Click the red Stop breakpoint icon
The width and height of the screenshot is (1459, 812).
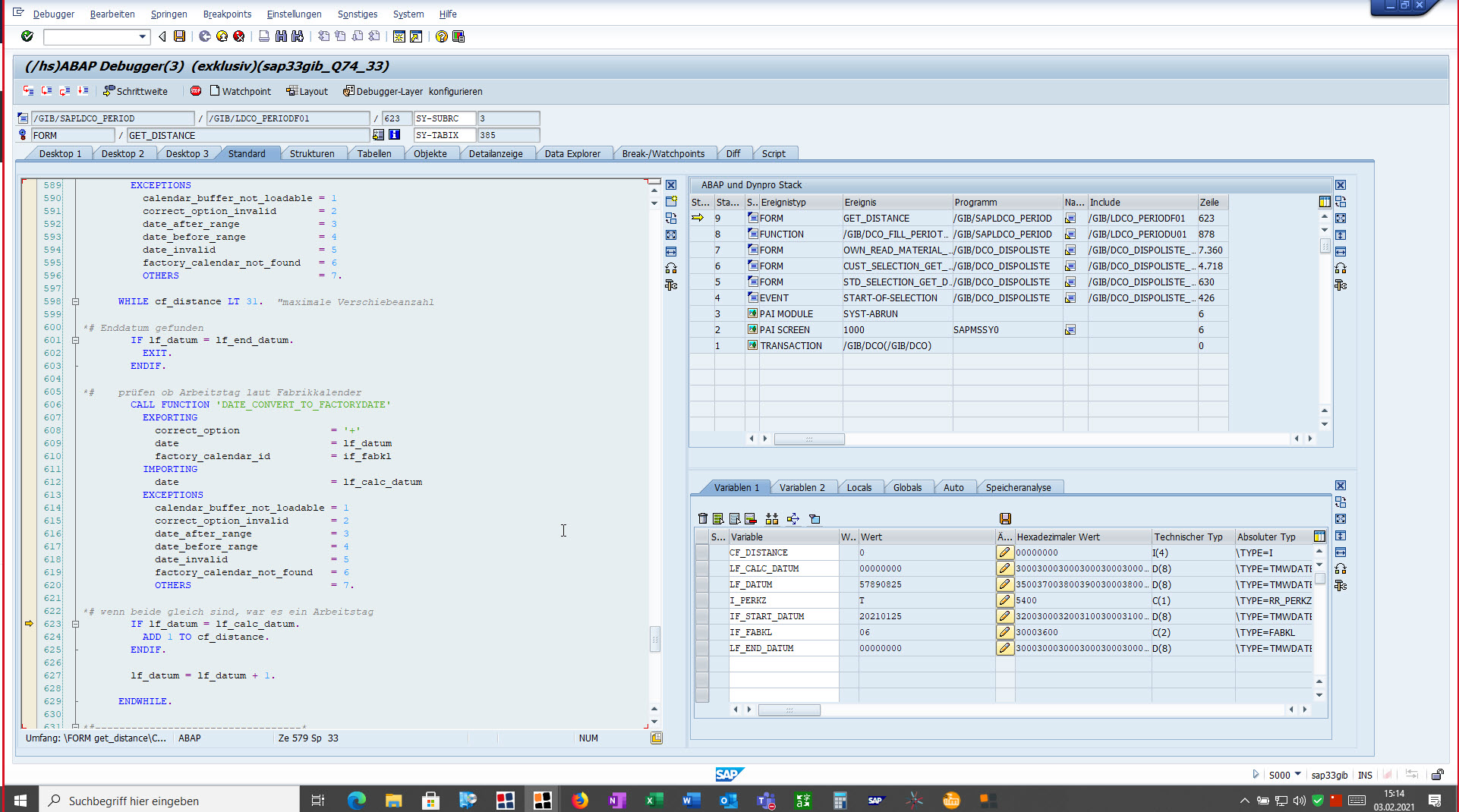point(196,91)
